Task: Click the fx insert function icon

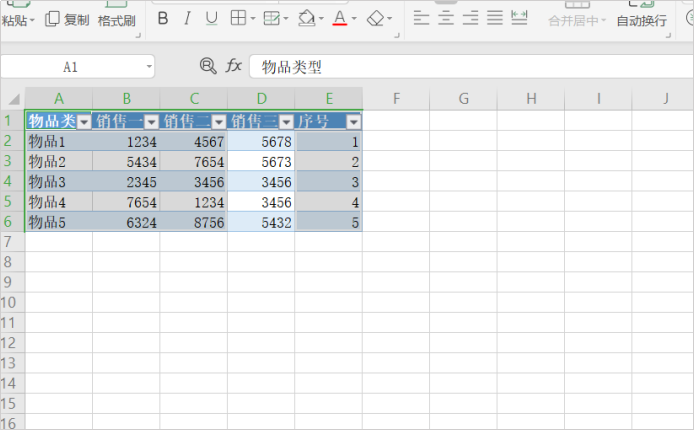Action: (x=234, y=66)
